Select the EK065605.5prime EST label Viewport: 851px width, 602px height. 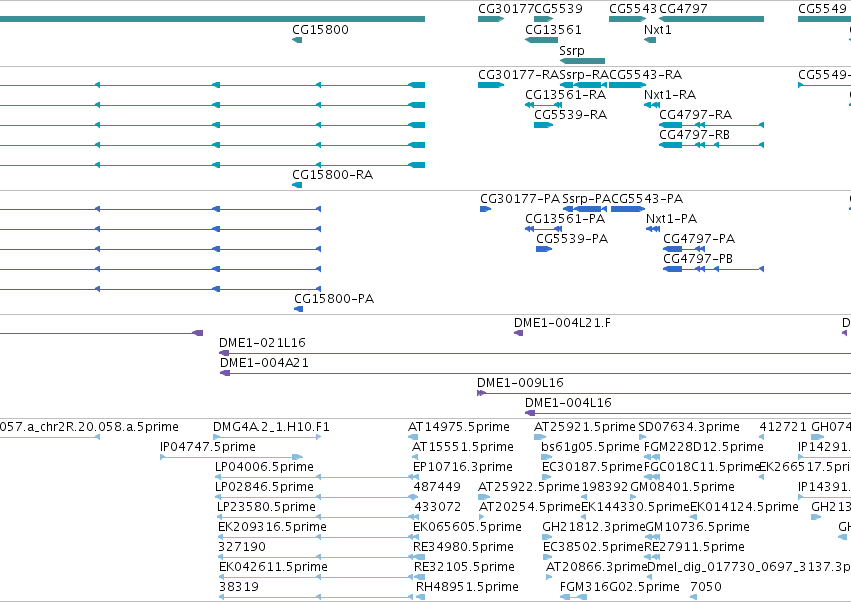[x=467, y=528]
